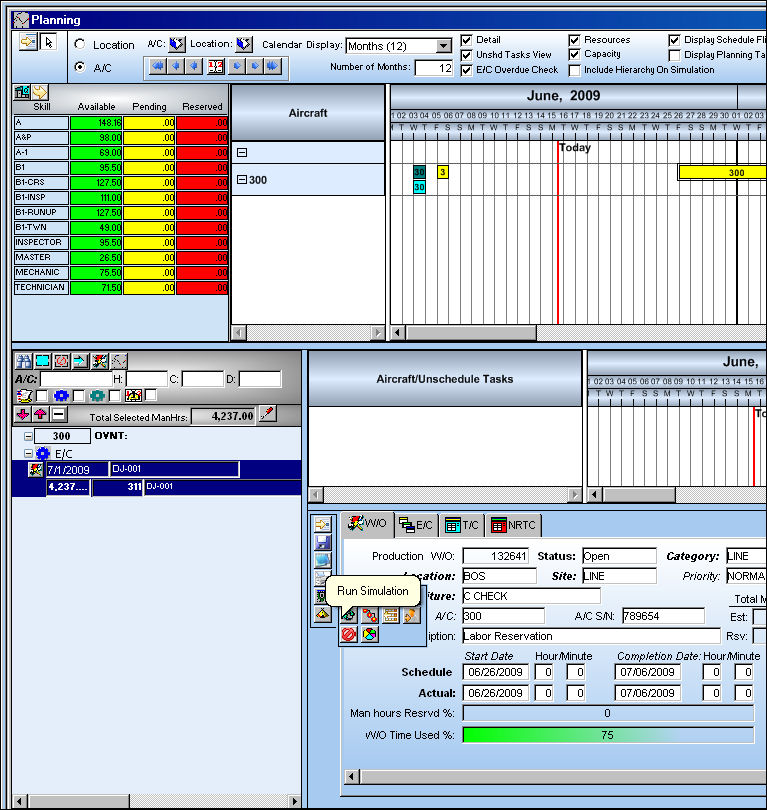Screen dimensions: 767x810
Task: Click the INSPECTOR skill row label
Action: (x=41, y=242)
